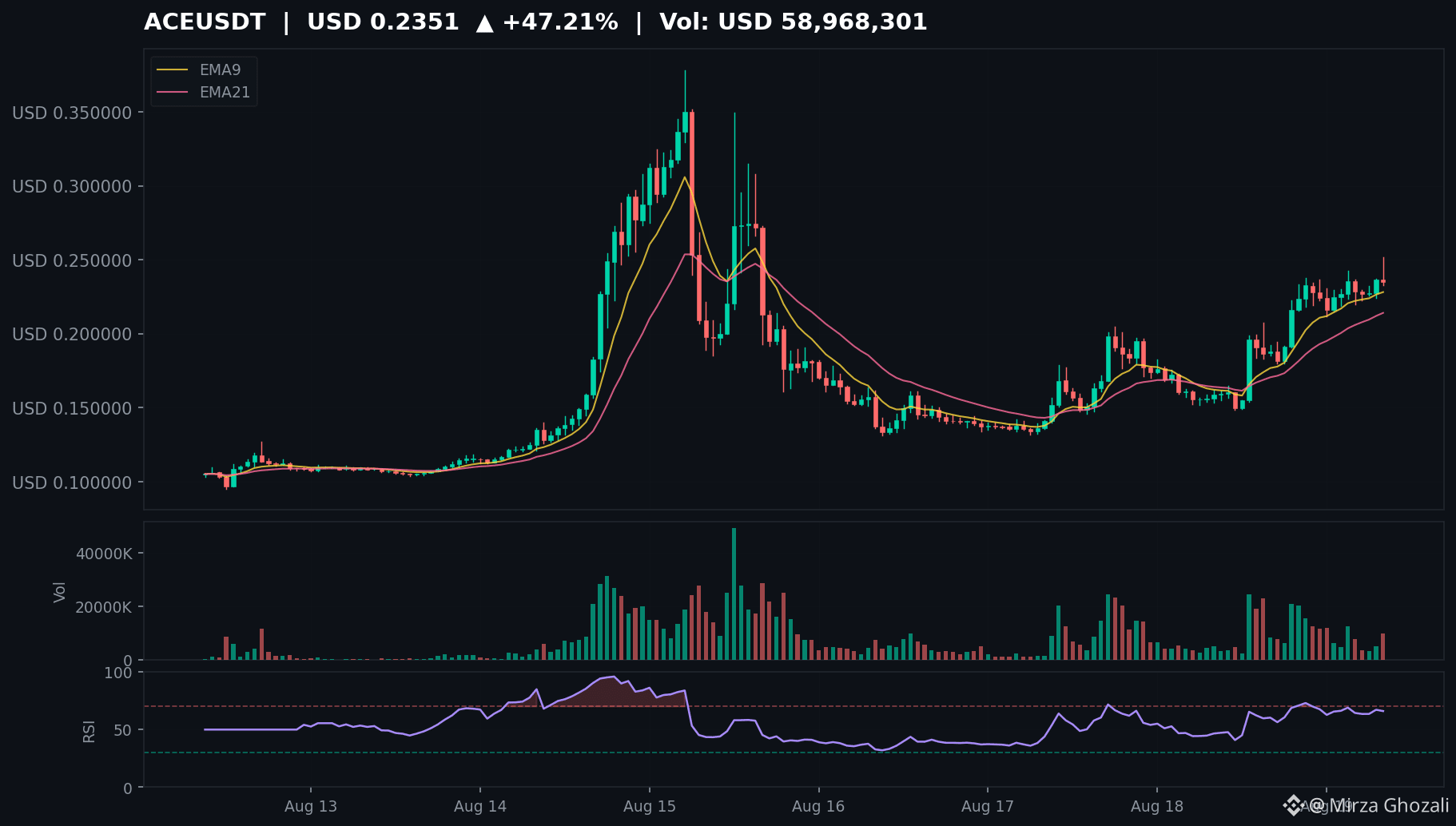Click the ACEUSDT symbol title
1456x826 pixels.
[205, 22]
